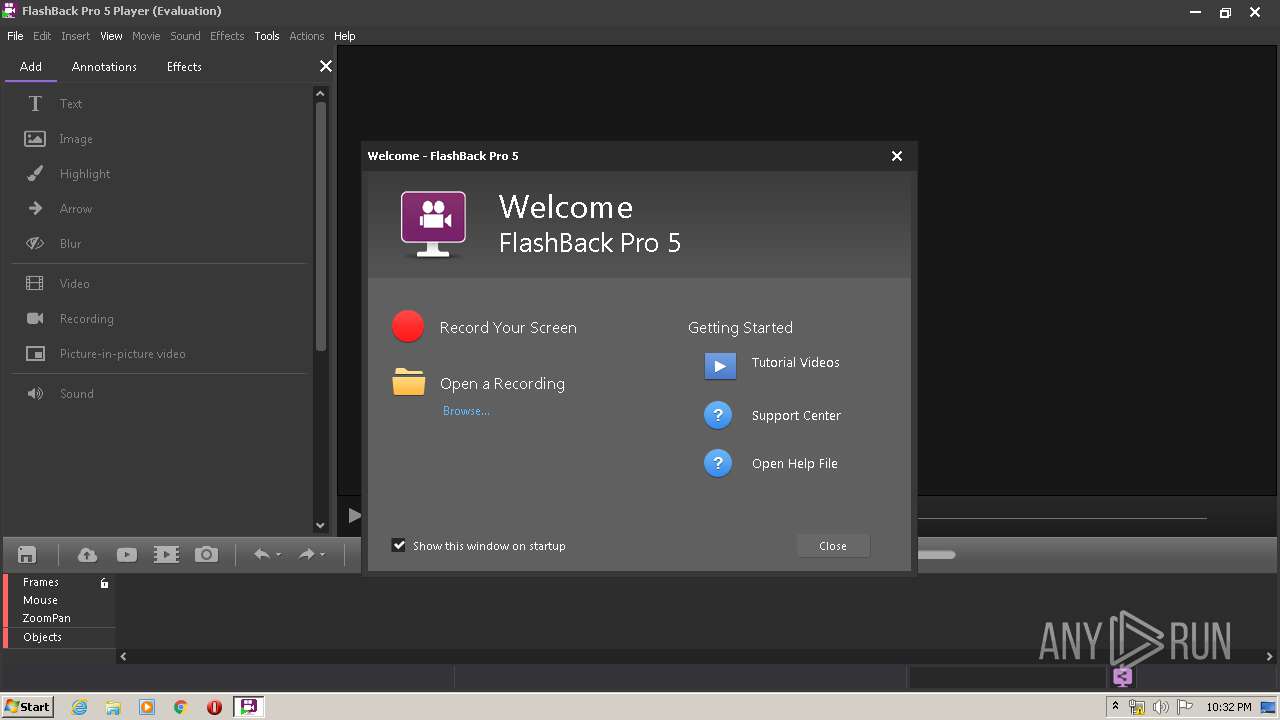This screenshot has width=1280, height=720.
Task: Click the play button below the preview
Action: point(354,516)
